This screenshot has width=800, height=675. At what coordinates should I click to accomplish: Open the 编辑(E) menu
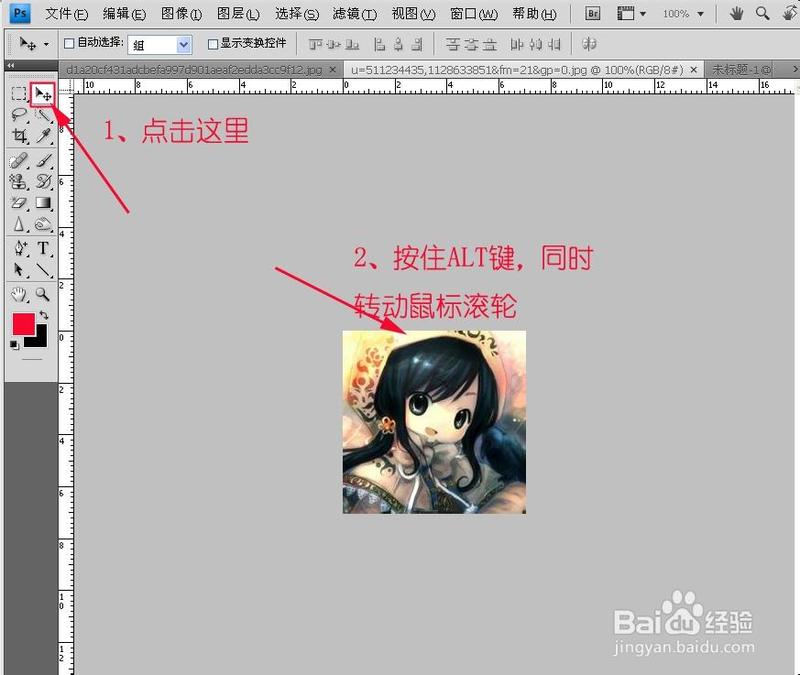(x=124, y=14)
